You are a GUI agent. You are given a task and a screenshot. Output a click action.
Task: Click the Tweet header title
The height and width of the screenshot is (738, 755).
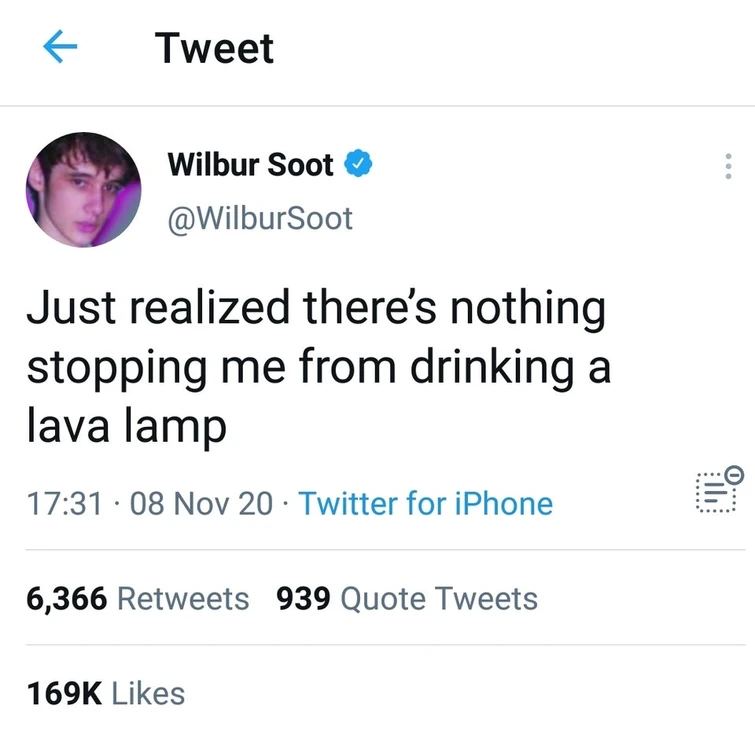pyautogui.click(x=214, y=48)
